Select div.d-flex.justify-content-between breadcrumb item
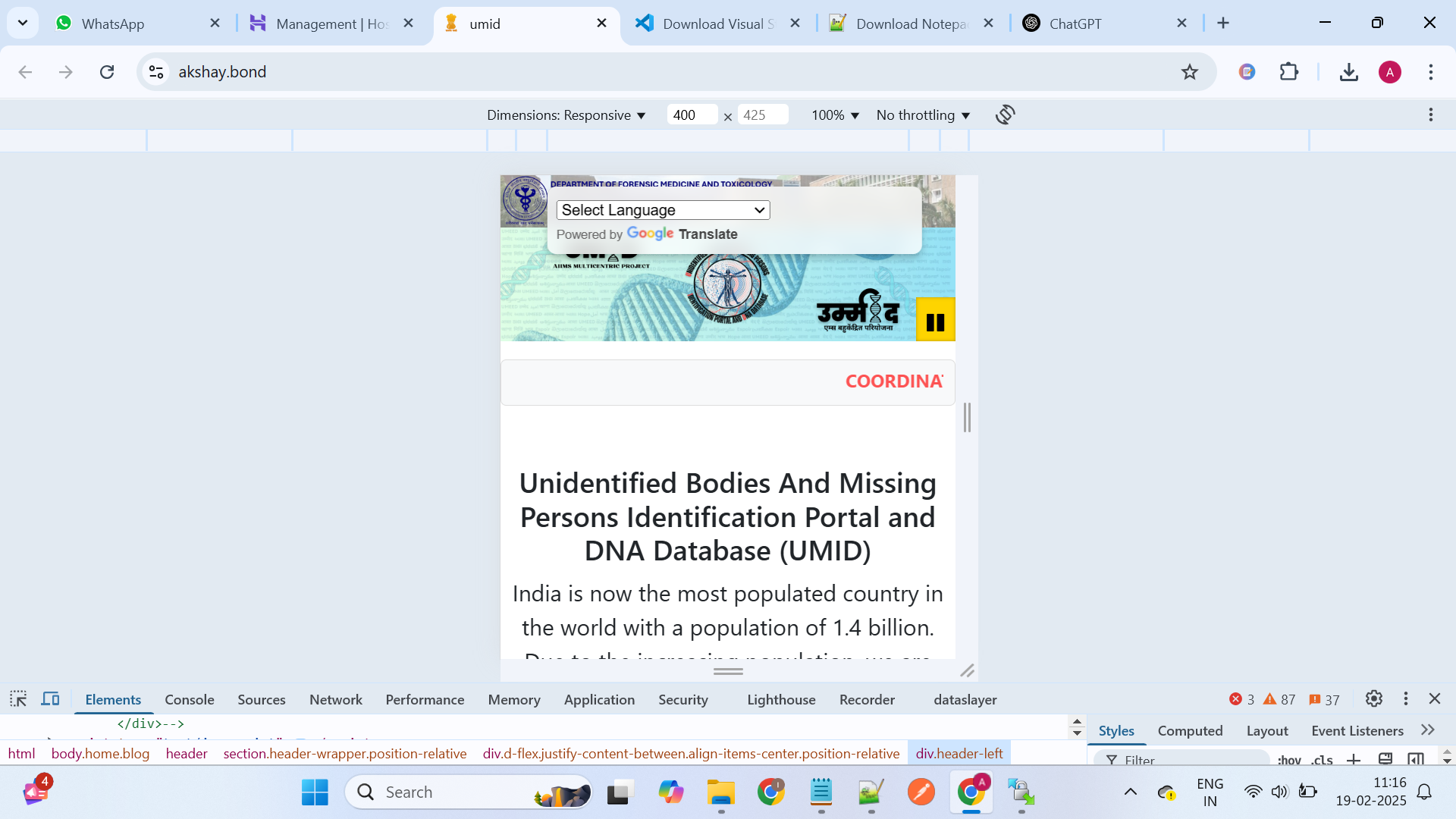Image resolution: width=1456 pixels, height=819 pixels. pos(691,754)
